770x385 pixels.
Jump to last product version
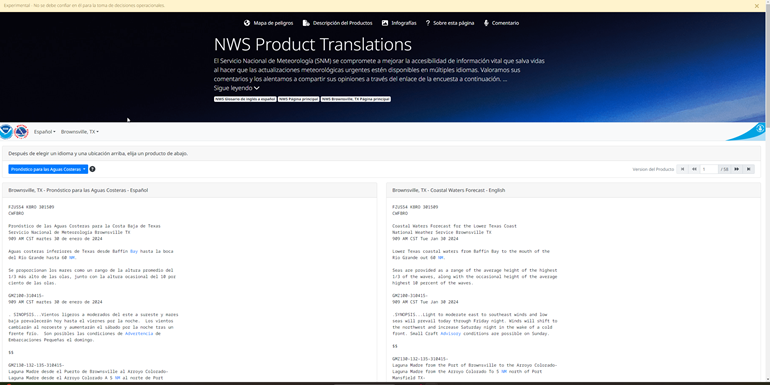[x=748, y=169]
